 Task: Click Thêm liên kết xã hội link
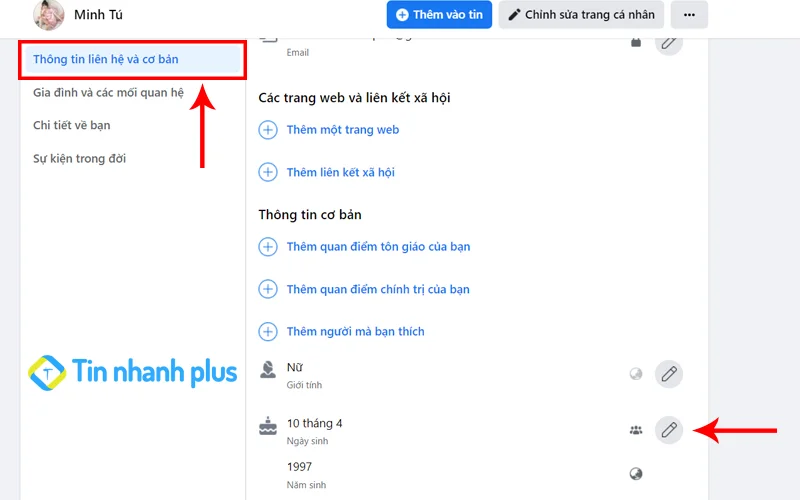(x=341, y=172)
